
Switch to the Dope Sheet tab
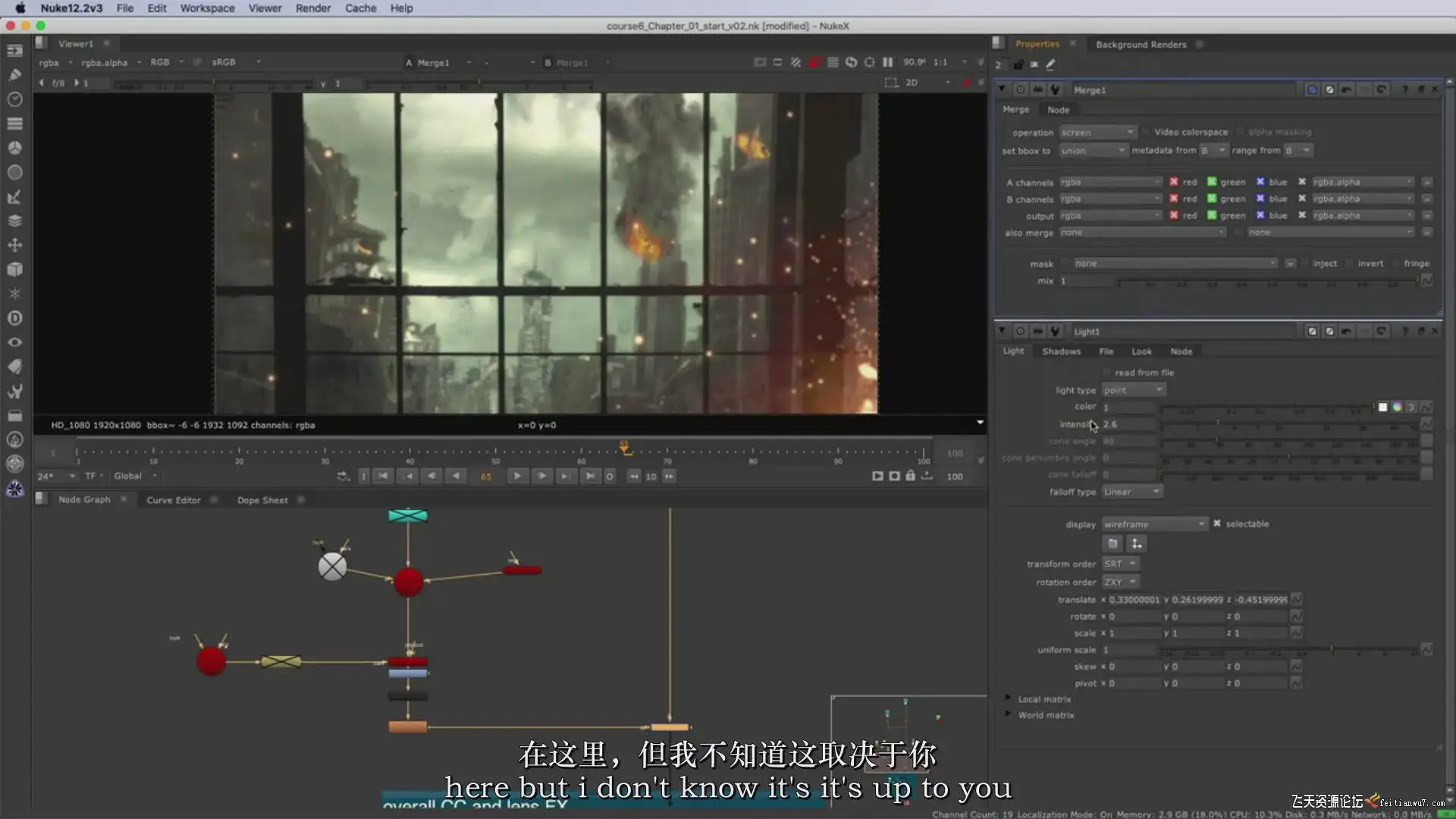tap(262, 500)
